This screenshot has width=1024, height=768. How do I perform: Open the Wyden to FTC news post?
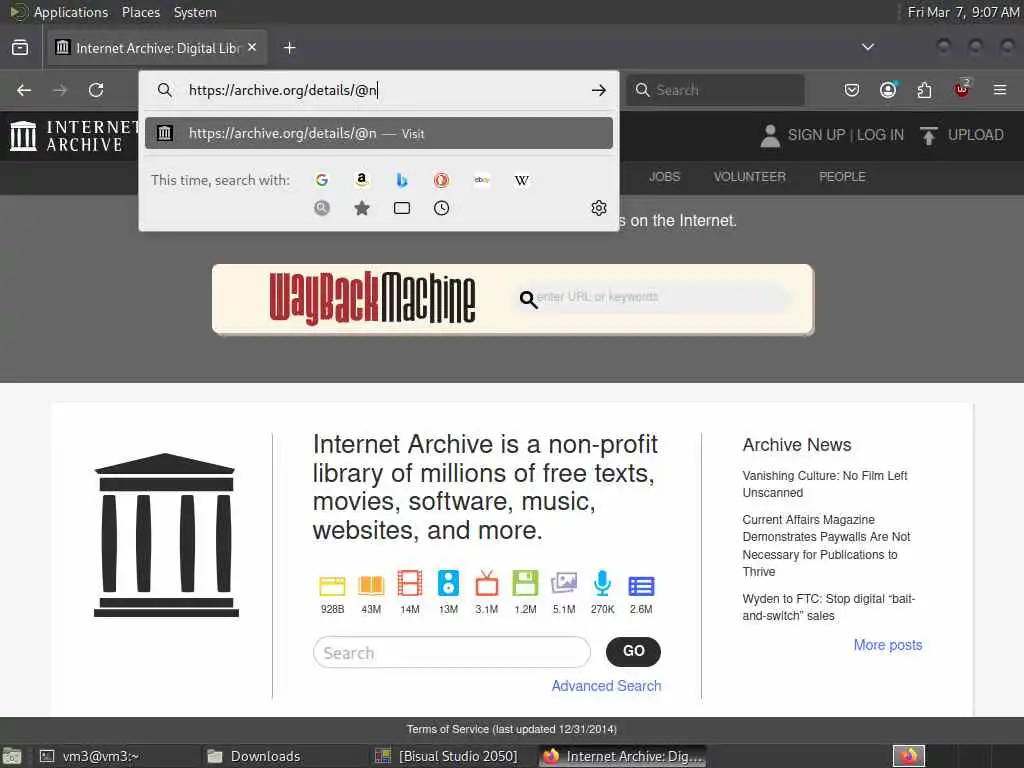(x=828, y=607)
